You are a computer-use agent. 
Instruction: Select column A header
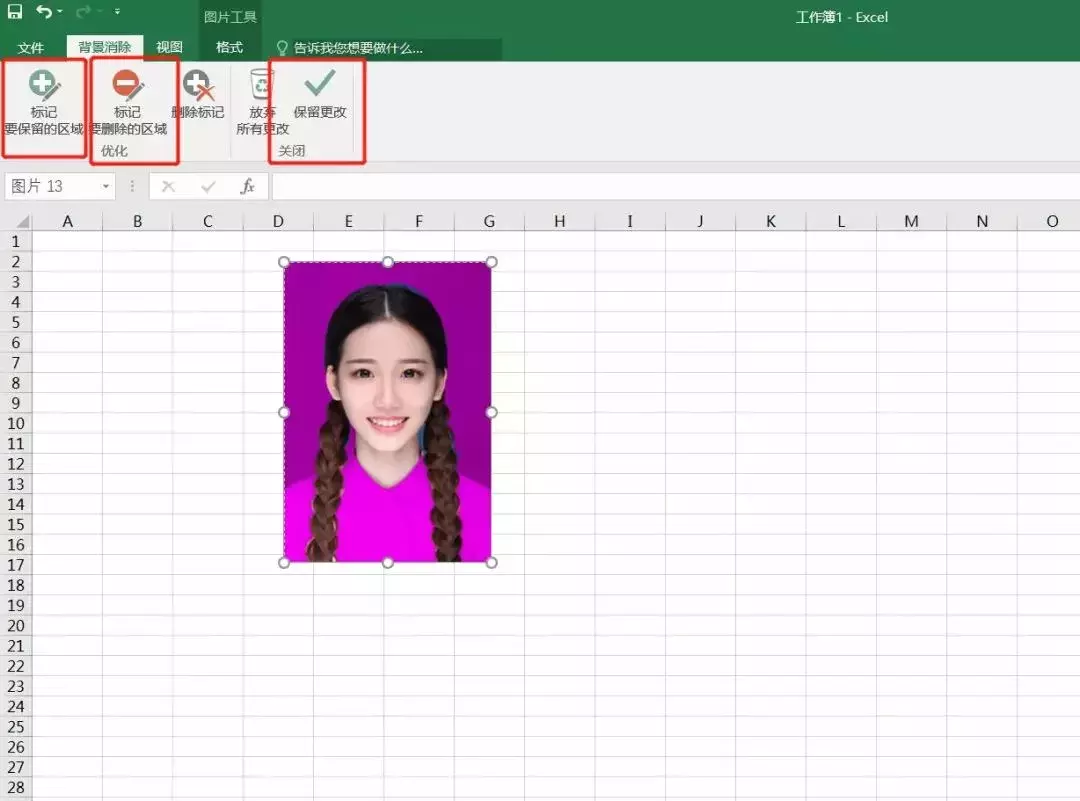tap(68, 222)
